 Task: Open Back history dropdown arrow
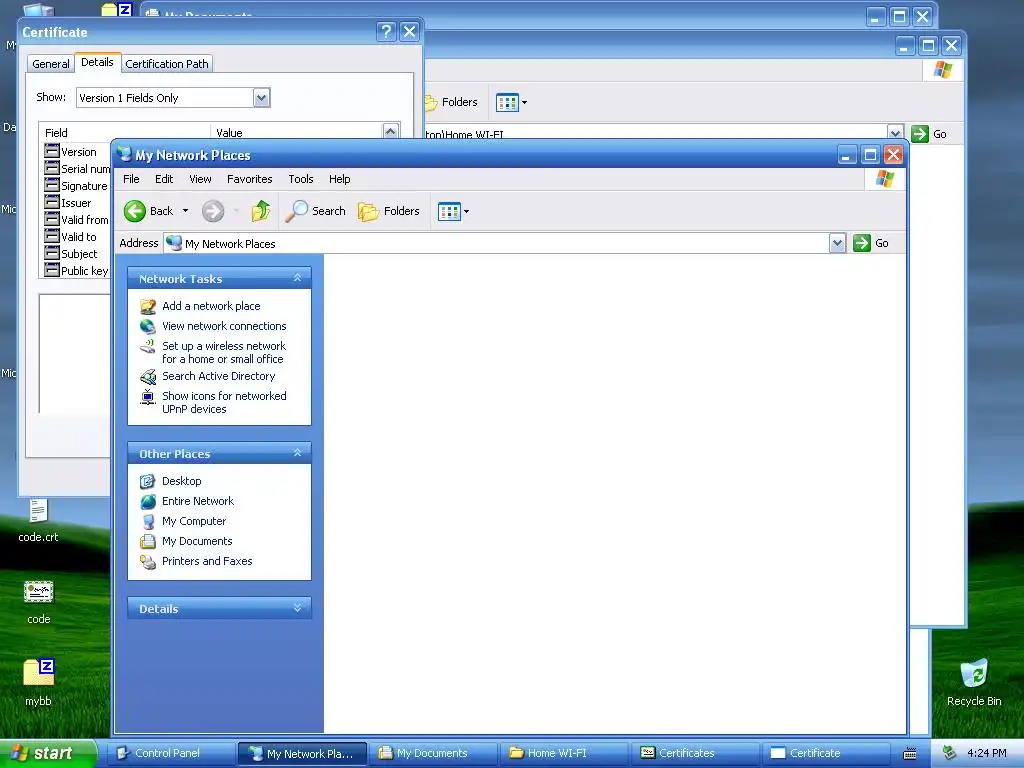tap(185, 211)
